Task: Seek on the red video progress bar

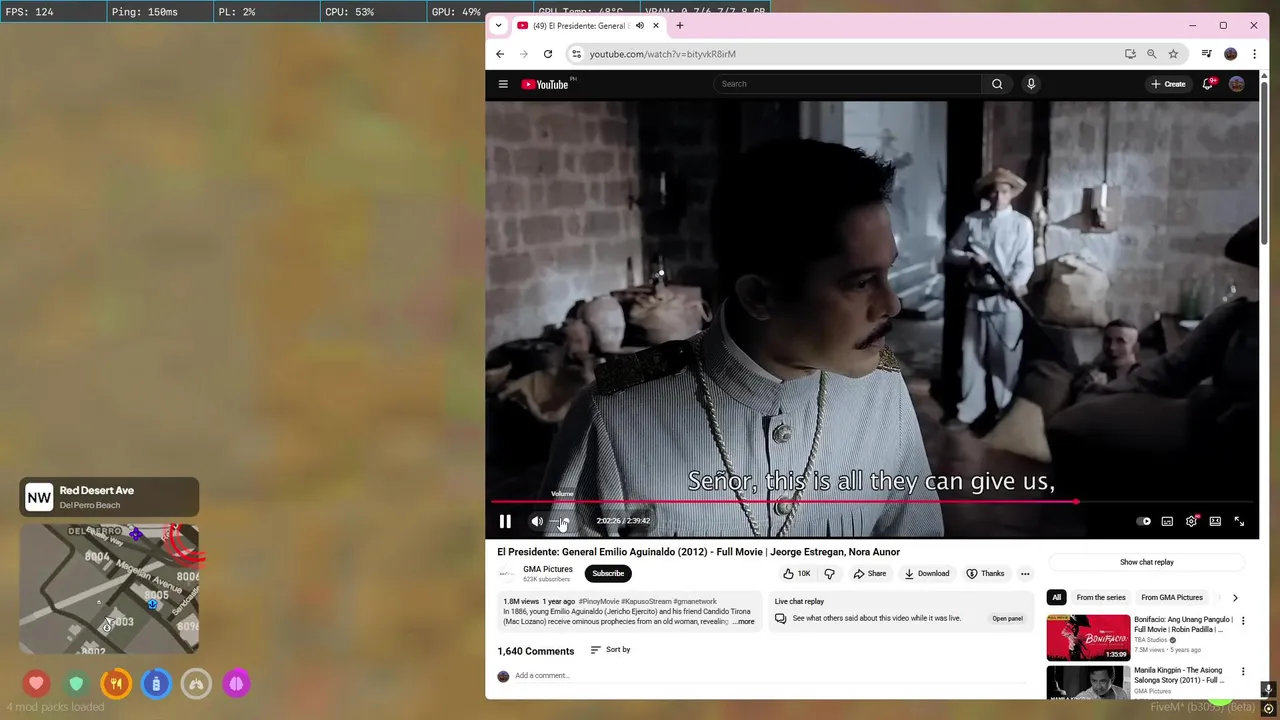Action: coord(871,502)
